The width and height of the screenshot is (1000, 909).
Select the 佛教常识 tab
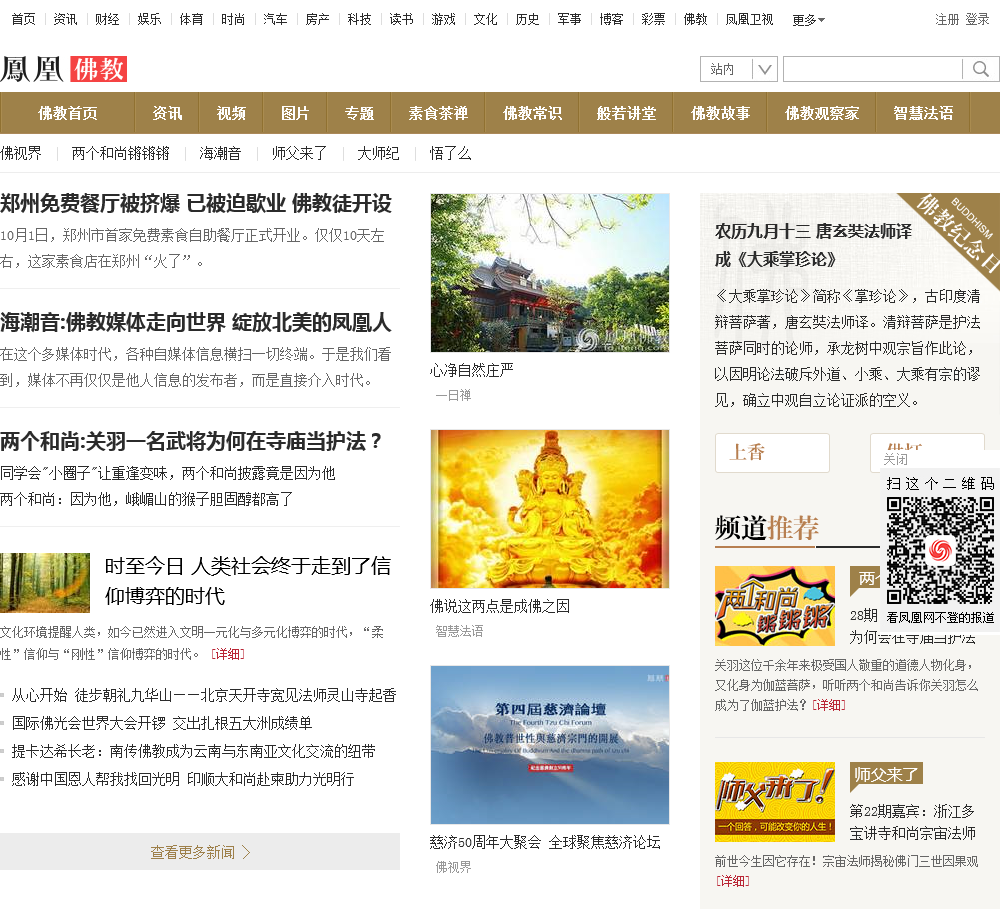point(532,113)
